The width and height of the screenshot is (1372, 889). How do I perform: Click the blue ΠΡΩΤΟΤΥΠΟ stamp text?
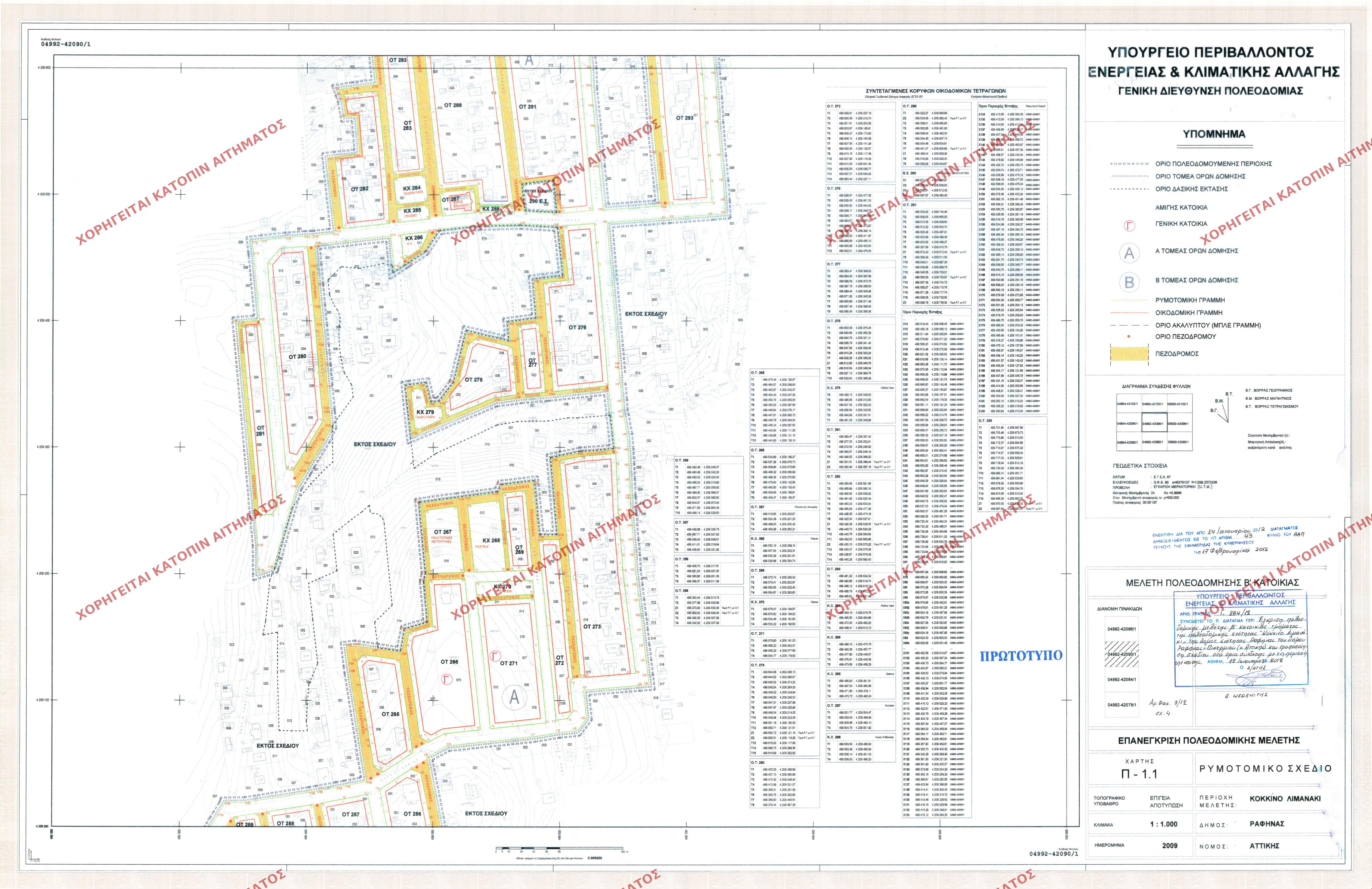(1021, 655)
